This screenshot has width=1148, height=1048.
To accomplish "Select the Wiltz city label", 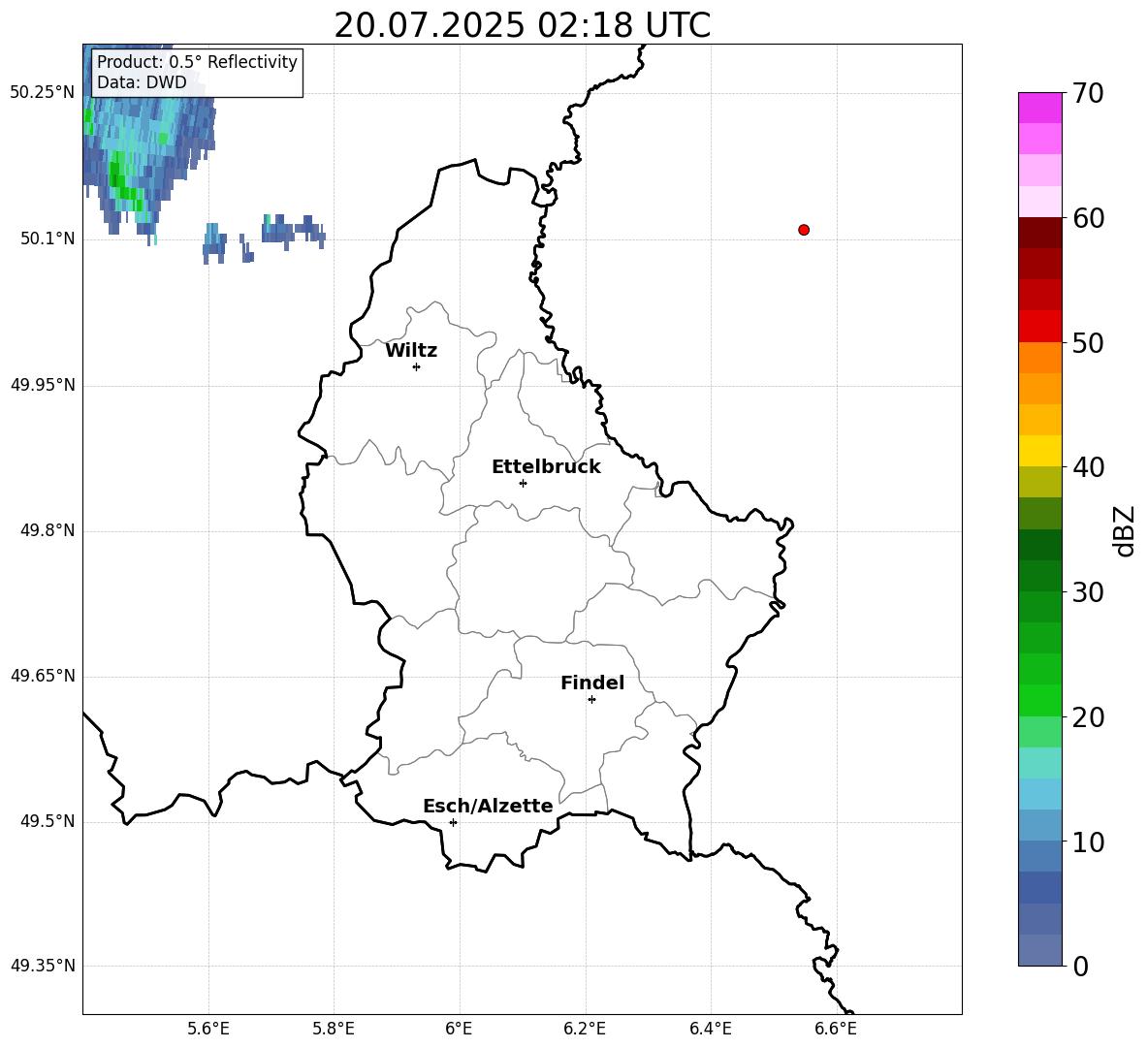I will pos(411,351).
